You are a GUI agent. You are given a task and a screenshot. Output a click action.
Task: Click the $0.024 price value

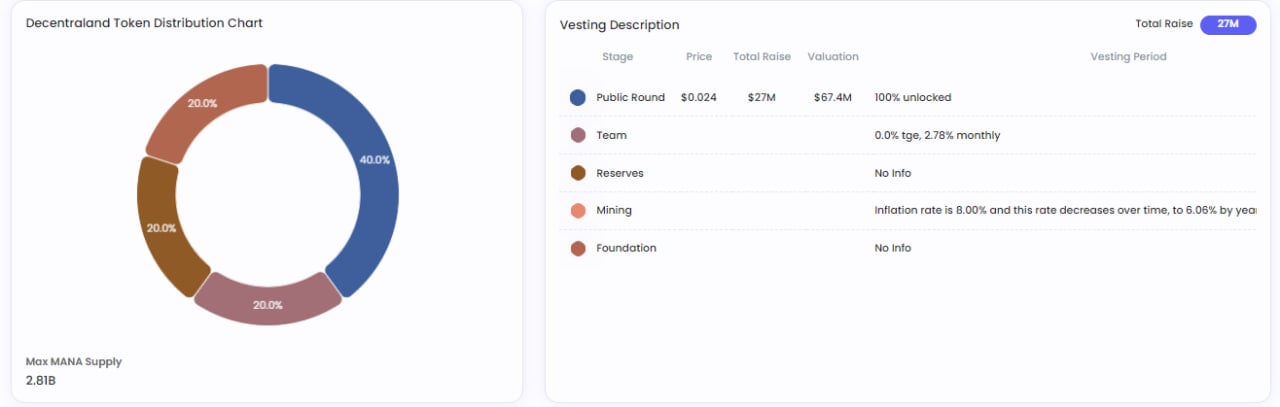[x=698, y=98]
